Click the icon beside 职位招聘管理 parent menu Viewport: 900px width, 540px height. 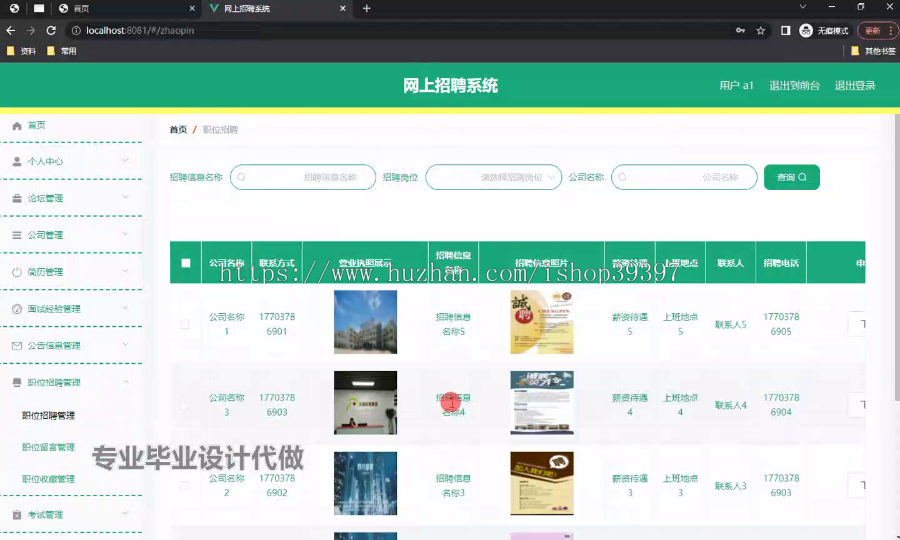pyautogui.click(x=17, y=382)
